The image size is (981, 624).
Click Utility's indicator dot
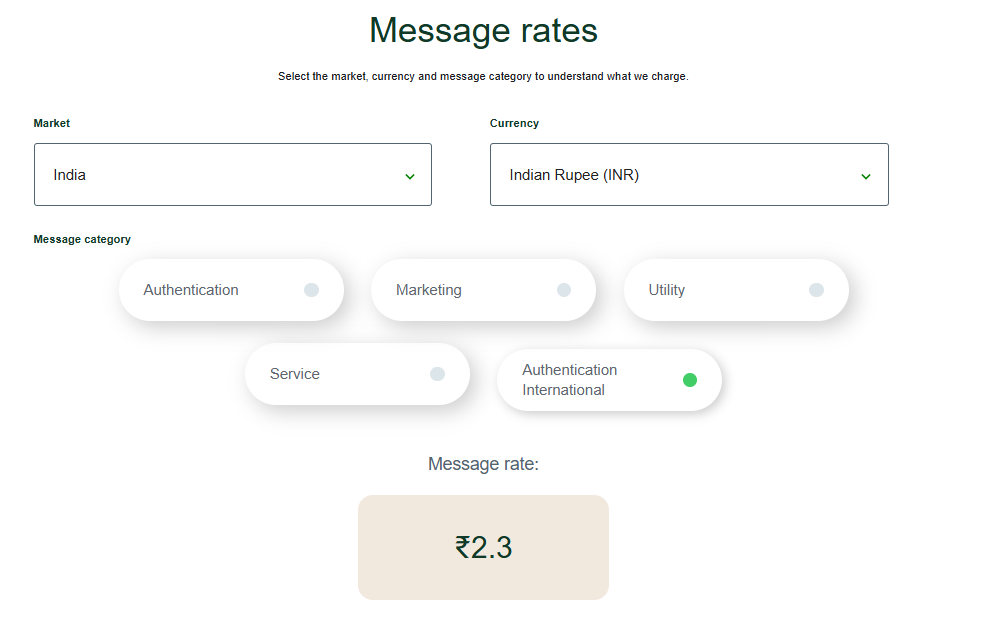pos(816,289)
